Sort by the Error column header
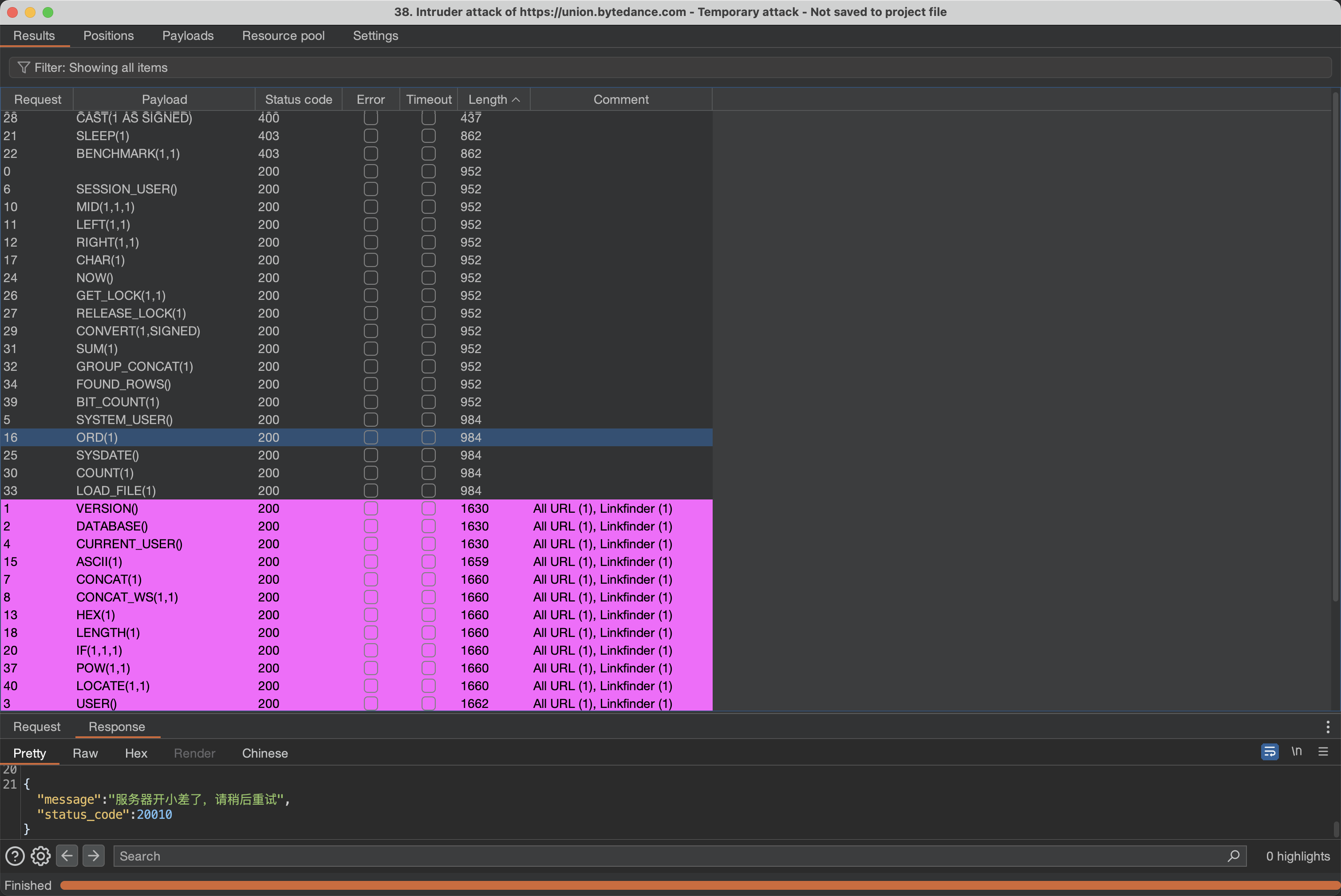Screen dimensions: 1341x896 pyautogui.click(x=371, y=99)
